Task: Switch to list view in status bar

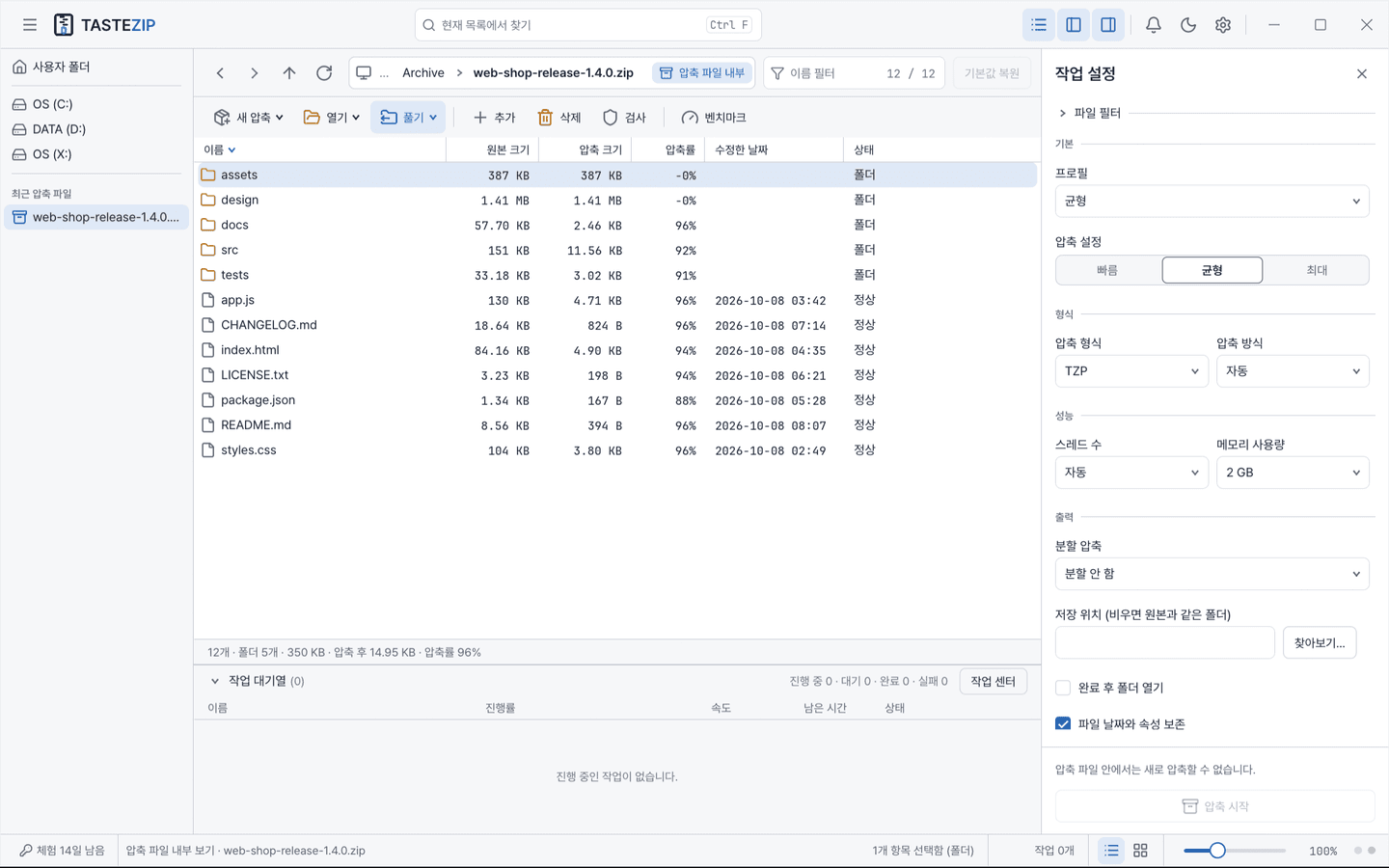Action: [1112, 851]
